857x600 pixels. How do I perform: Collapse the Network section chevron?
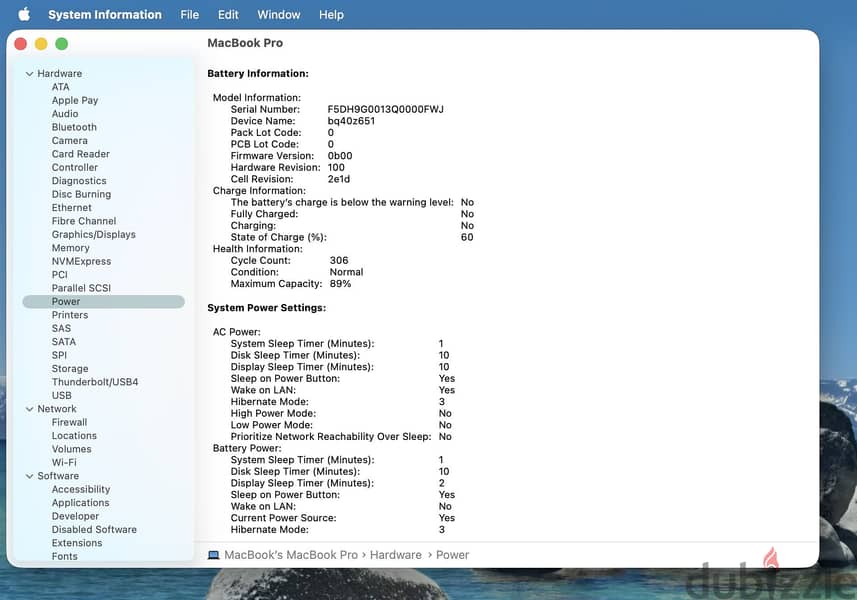coord(30,409)
